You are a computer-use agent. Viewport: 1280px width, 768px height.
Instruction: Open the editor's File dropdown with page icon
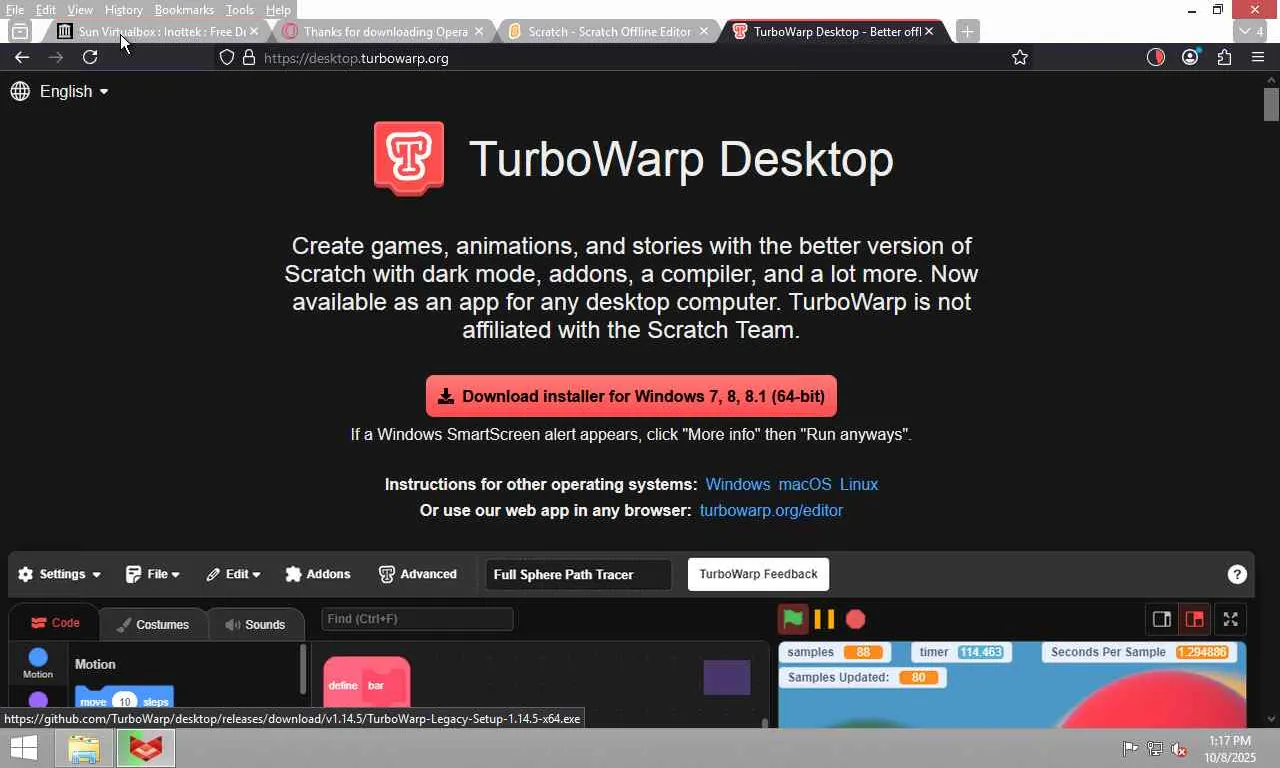(x=153, y=574)
